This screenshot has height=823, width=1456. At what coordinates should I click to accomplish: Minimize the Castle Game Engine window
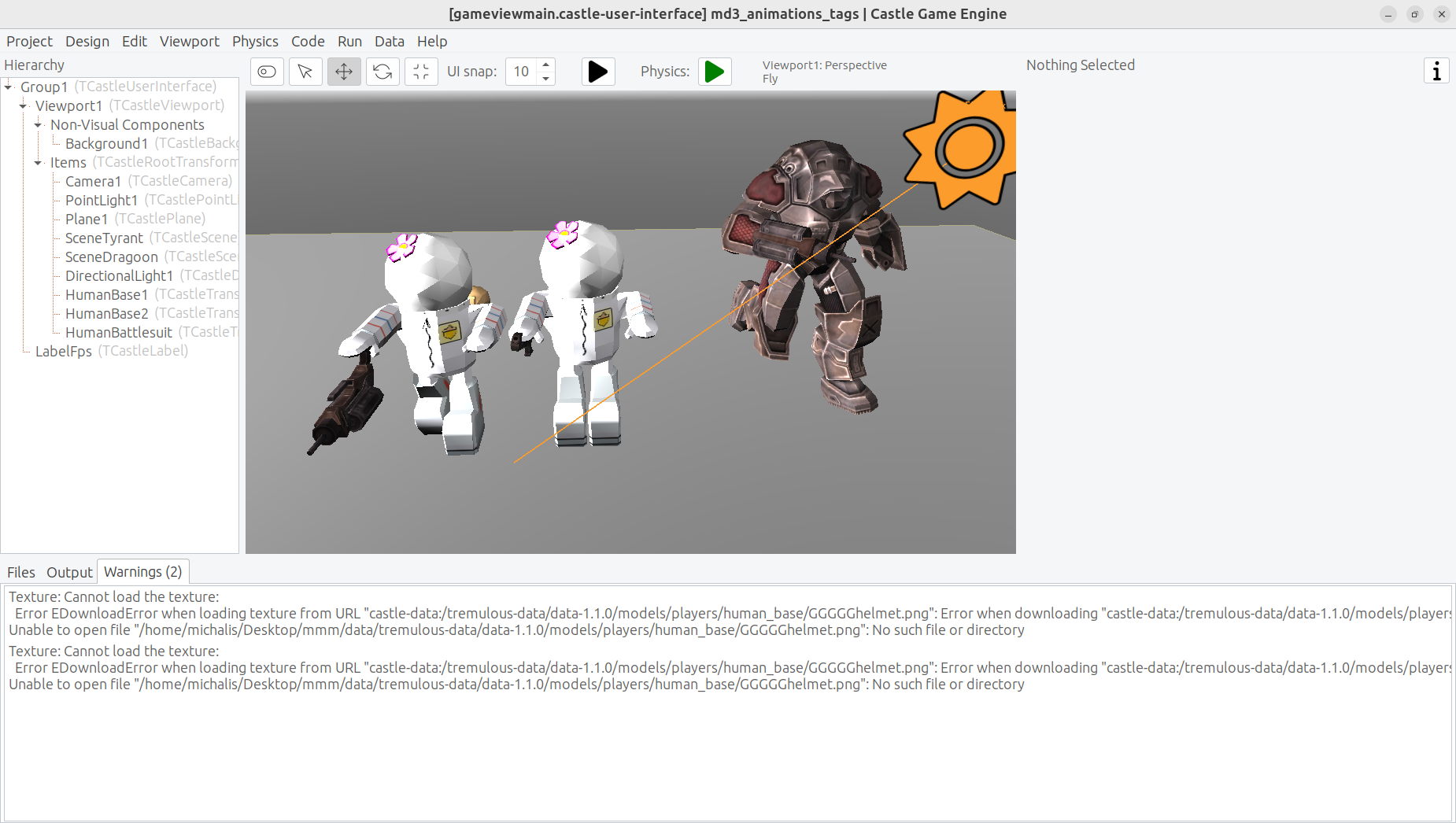click(1388, 14)
